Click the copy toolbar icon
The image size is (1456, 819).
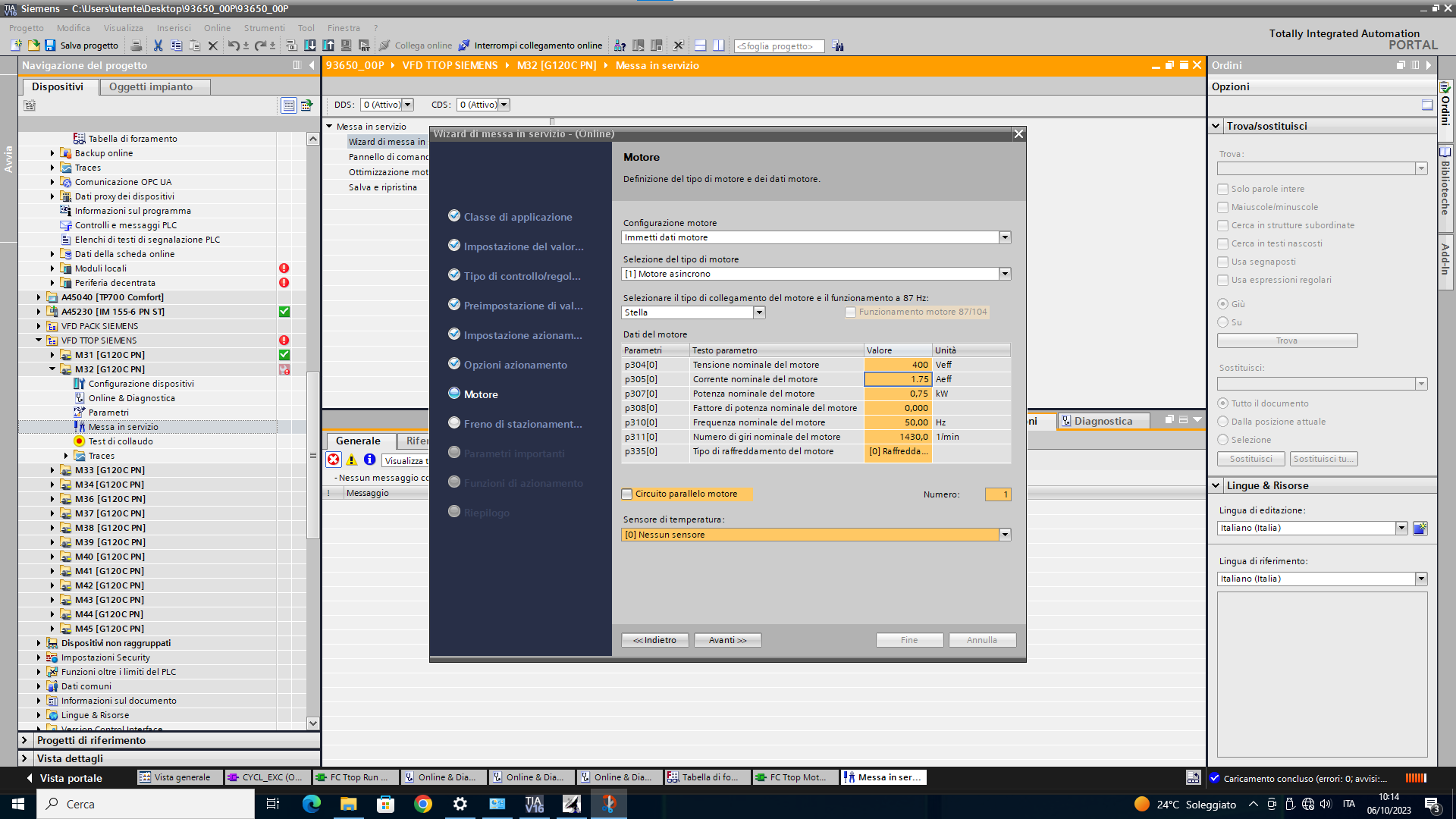(176, 45)
